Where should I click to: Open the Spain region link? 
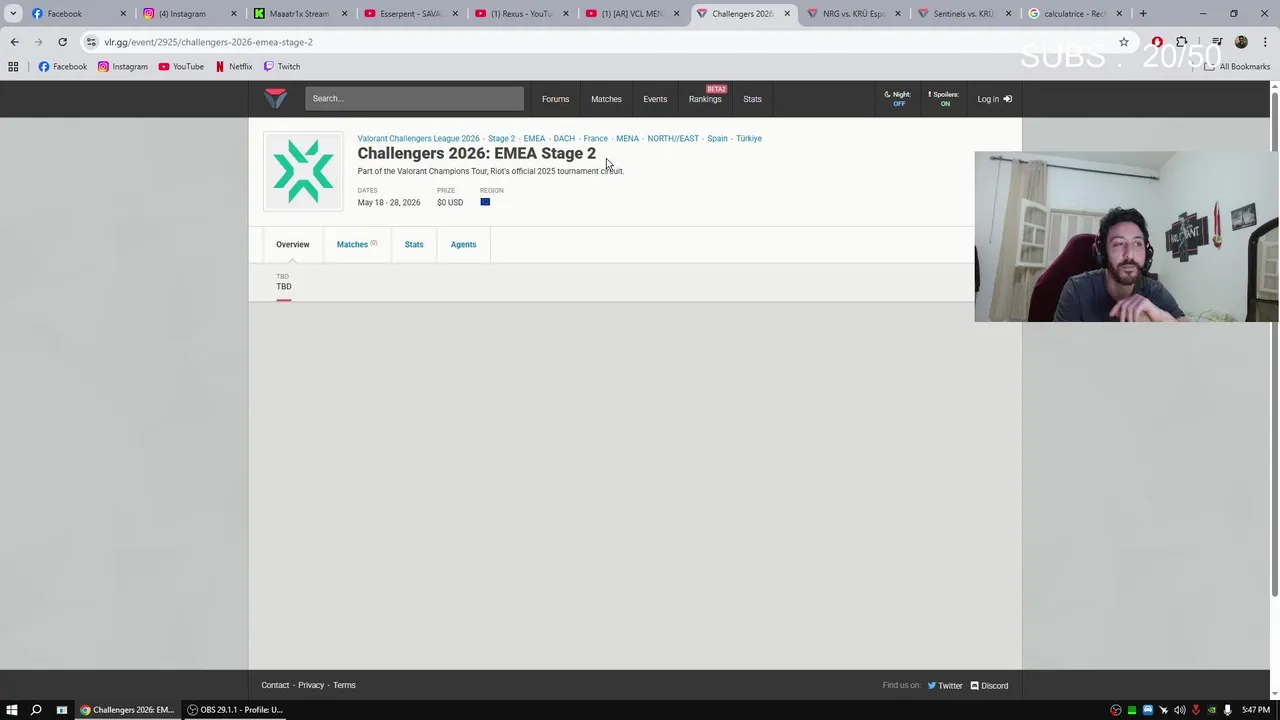click(717, 139)
